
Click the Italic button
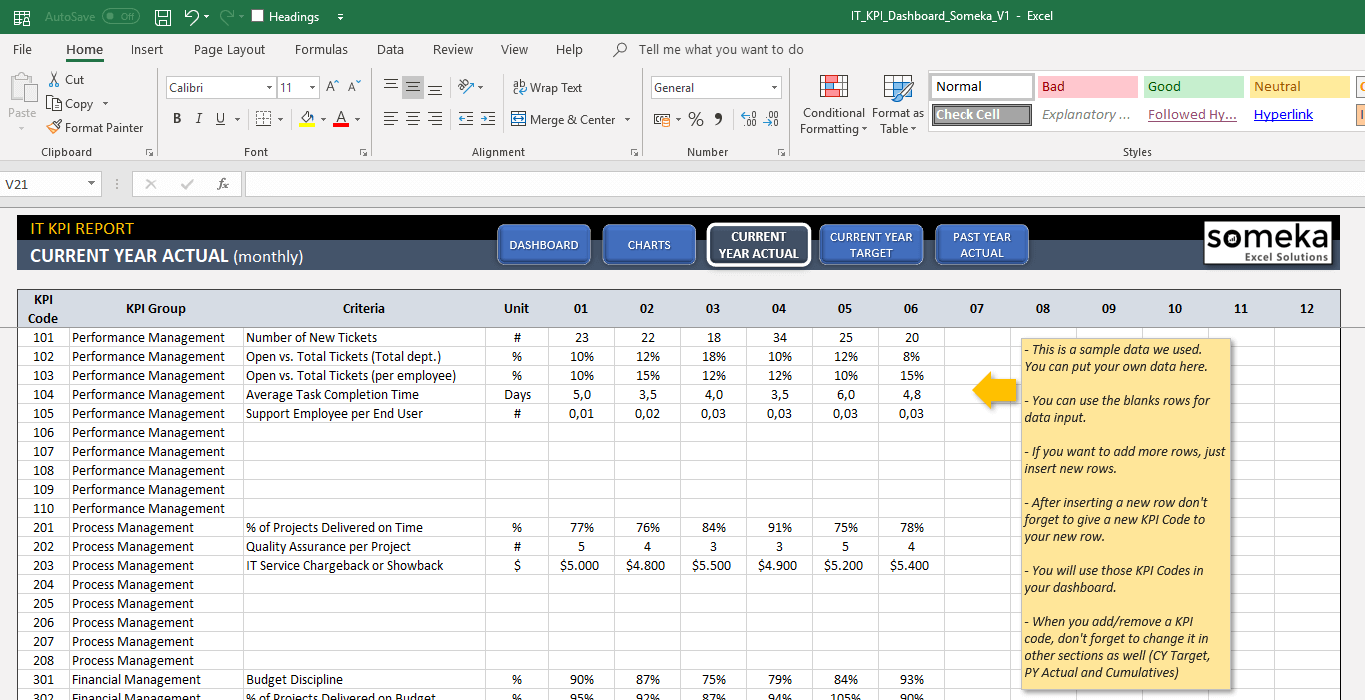click(199, 119)
